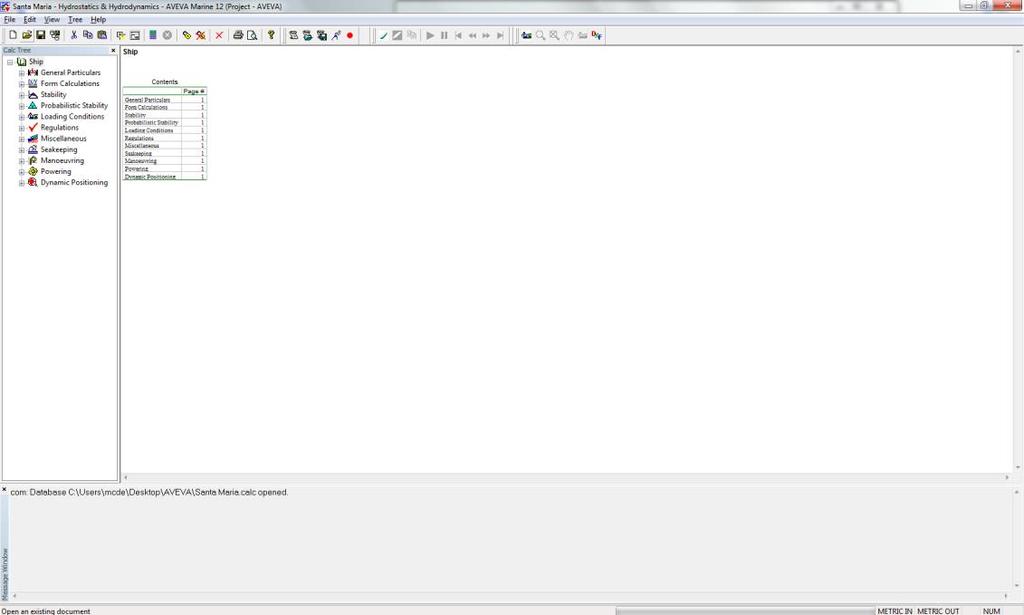Save the document with floppy disk icon
1024x615 pixels.
pos(40,35)
